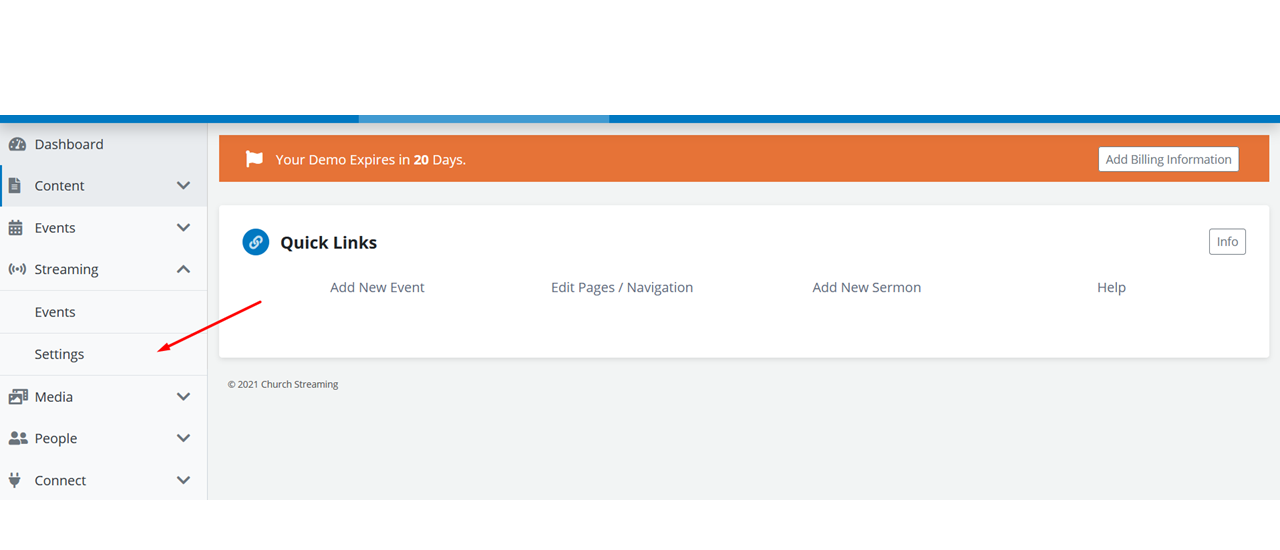Collapse the Streaming section chevron
The image size is (1280, 550).
click(x=183, y=270)
